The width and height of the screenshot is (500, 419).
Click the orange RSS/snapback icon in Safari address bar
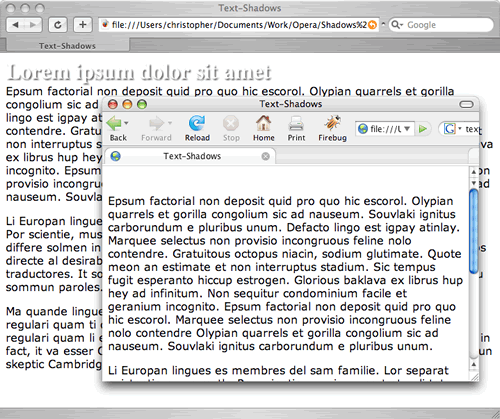click(372, 25)
